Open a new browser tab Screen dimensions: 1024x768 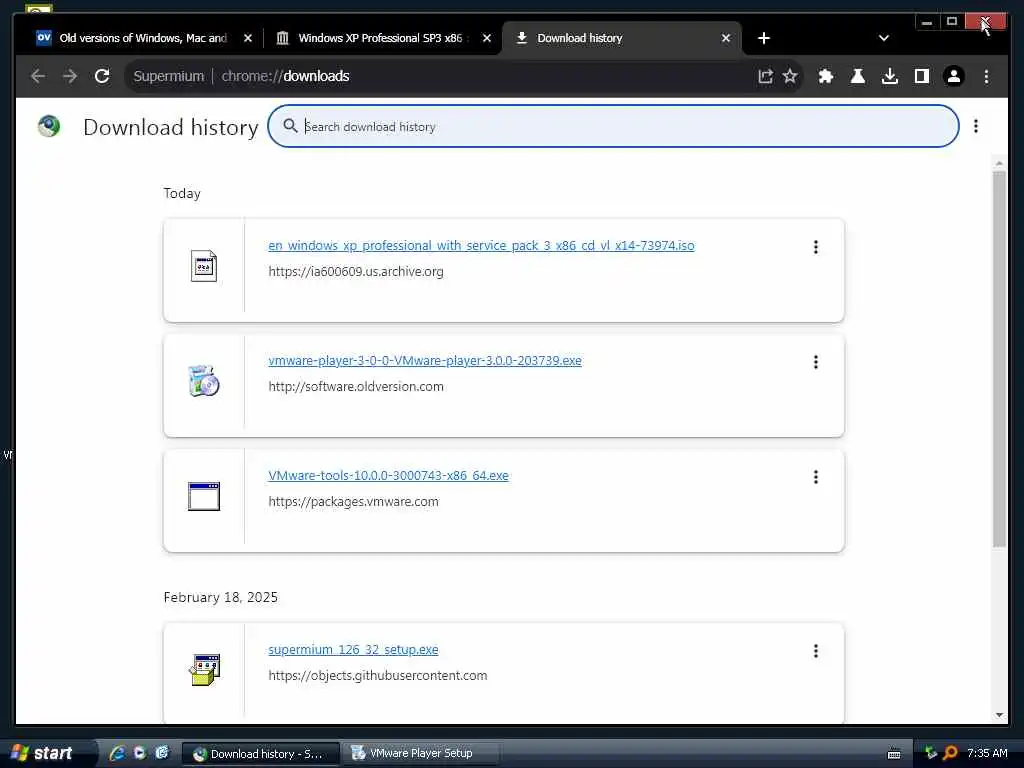coord(763,39)
